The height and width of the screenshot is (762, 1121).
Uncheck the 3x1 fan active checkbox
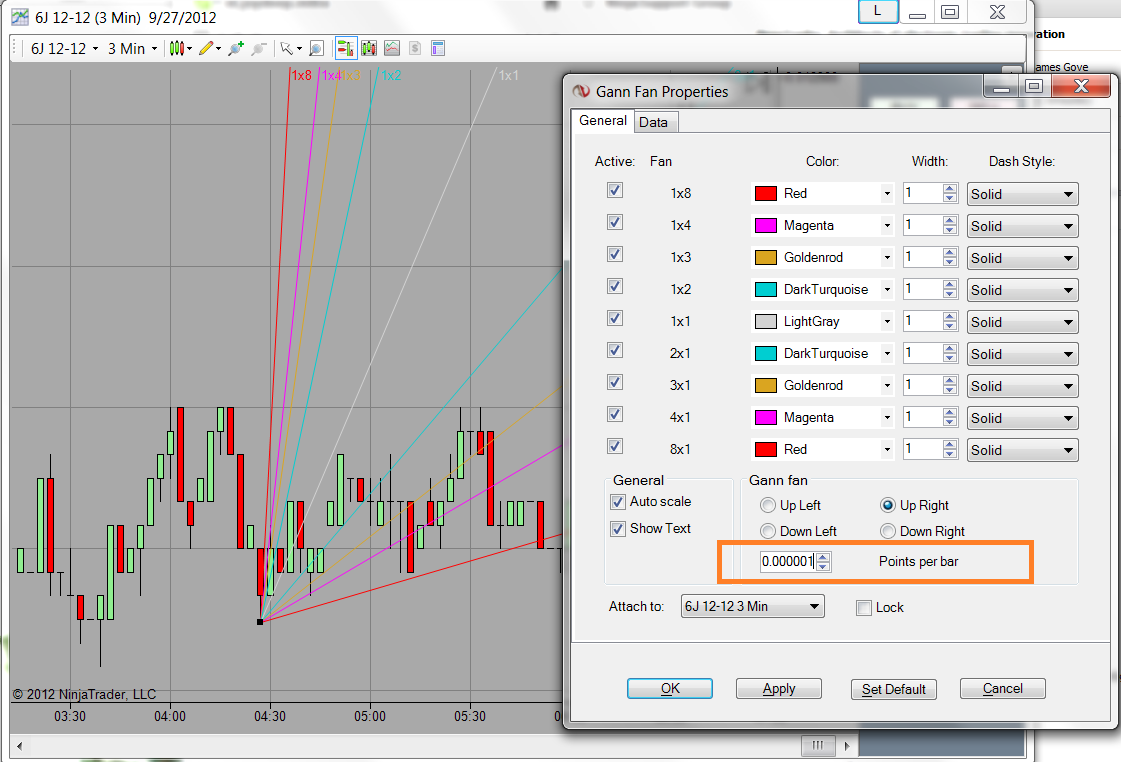[615, 382]
